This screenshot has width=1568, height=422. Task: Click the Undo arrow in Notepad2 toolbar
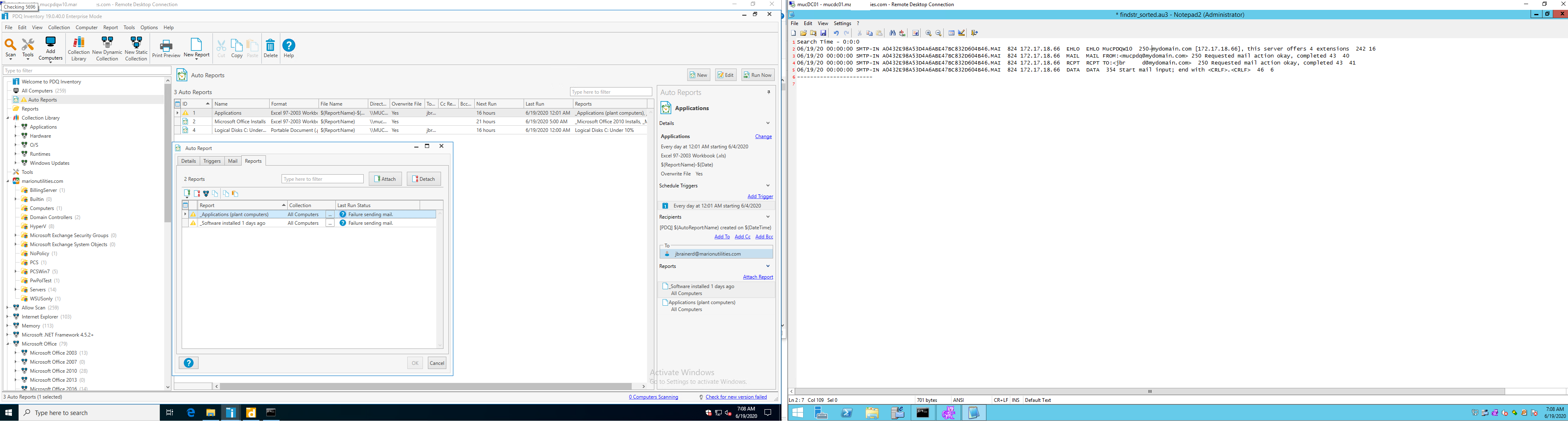click(836, 34)
